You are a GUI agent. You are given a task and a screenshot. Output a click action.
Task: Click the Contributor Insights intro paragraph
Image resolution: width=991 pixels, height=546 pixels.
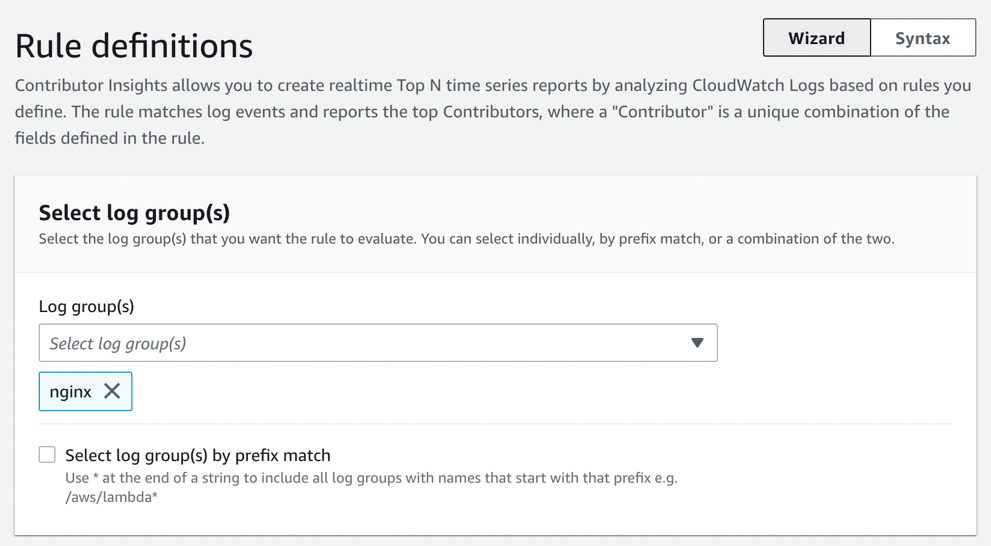(480, 111)
